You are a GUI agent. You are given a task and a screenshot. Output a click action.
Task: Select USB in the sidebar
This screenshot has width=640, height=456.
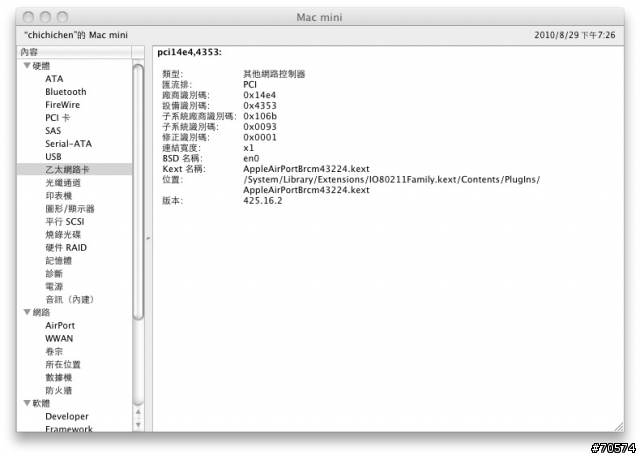53,157
